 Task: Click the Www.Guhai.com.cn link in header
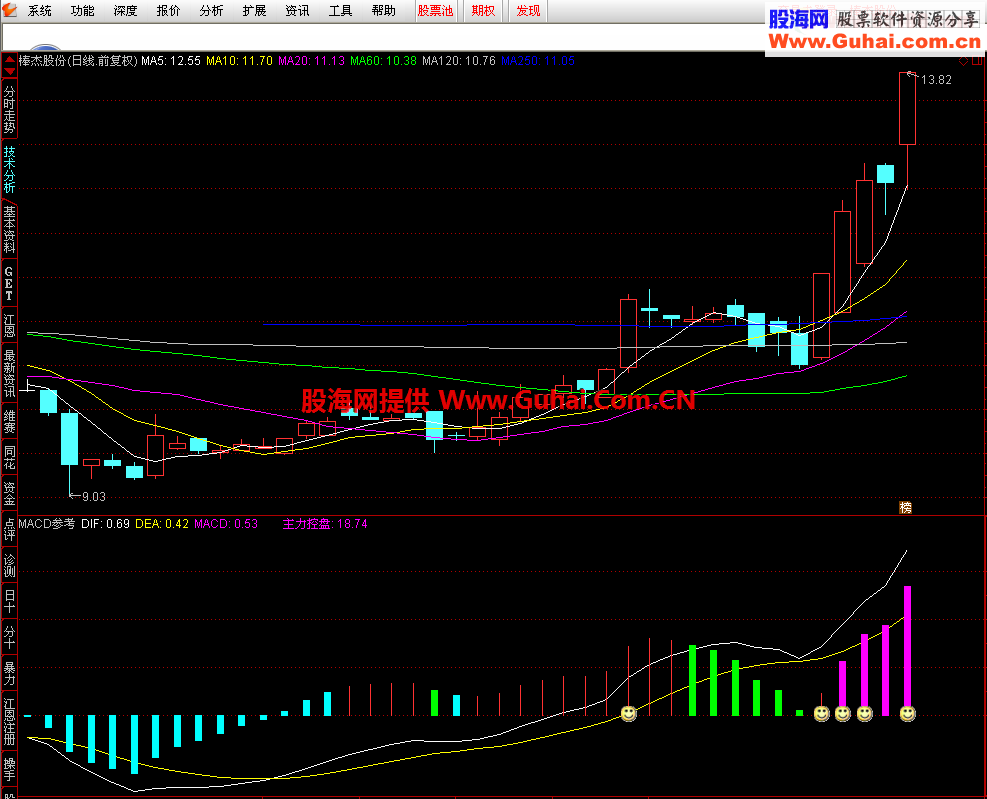tap(874, 42)
